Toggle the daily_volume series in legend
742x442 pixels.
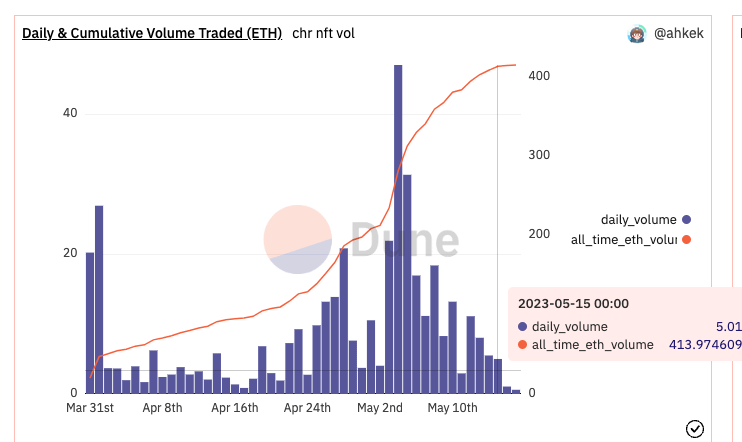point(638,220)
